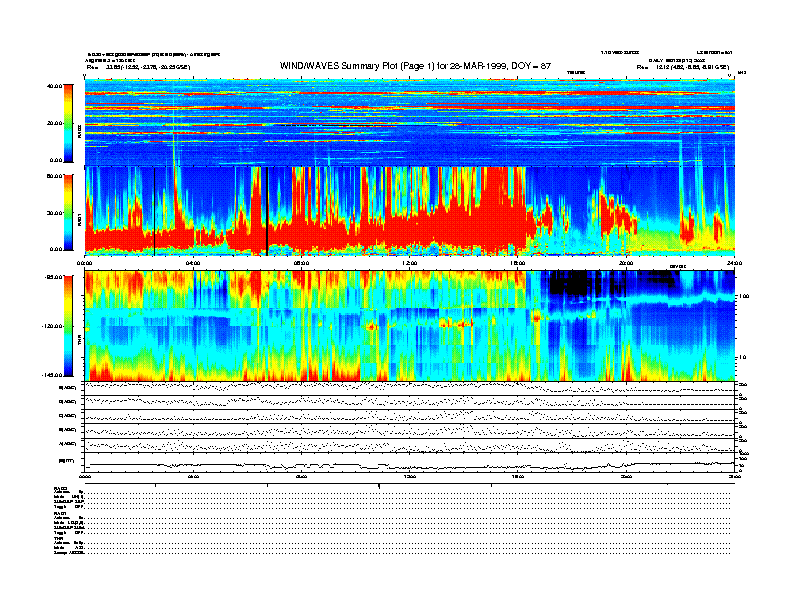Open the RAD2 spectrogram panel
792x612 pixels.
(410, 122)
